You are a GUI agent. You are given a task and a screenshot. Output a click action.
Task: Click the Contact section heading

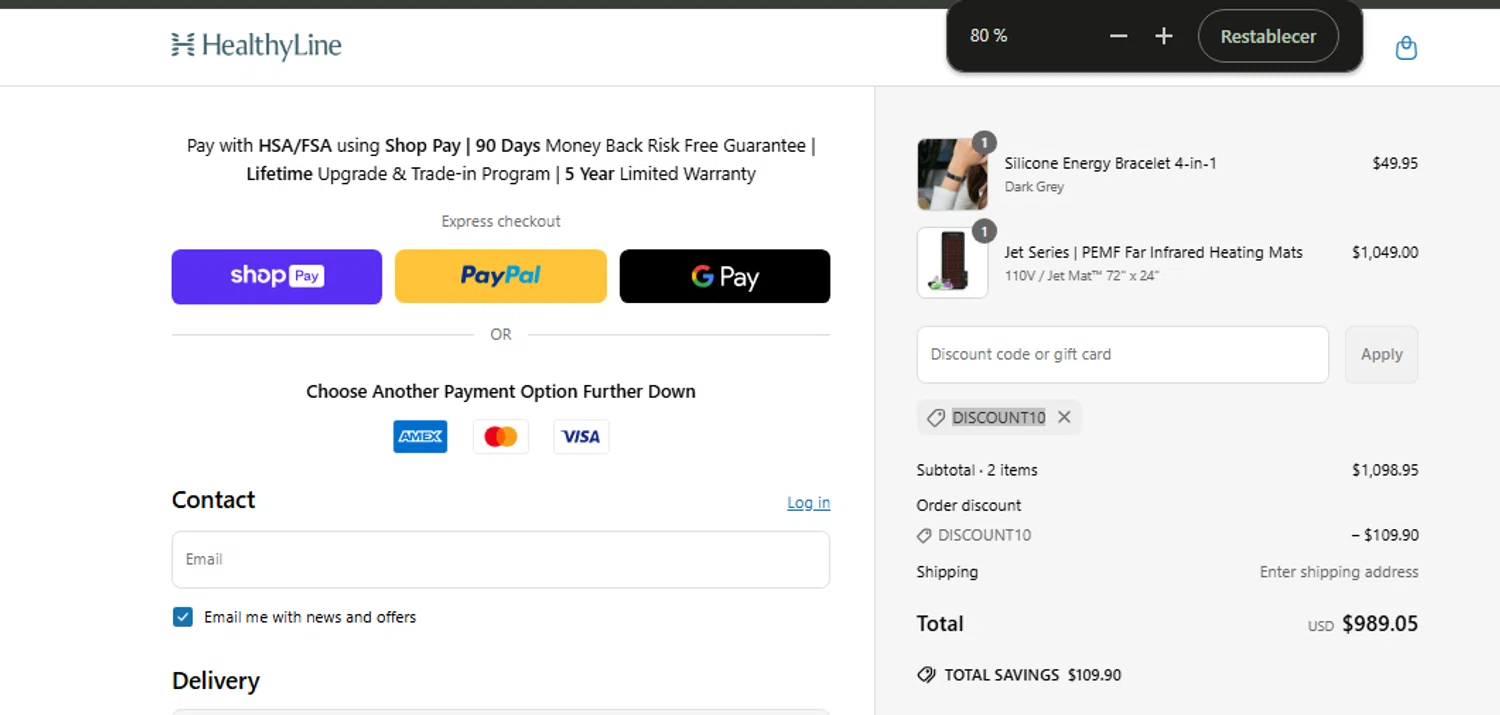213,500
